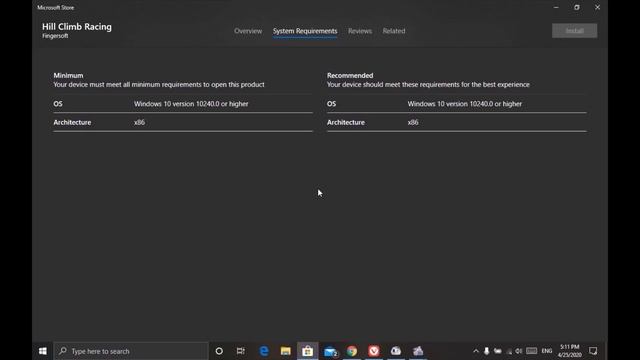The height and width of the screenshot is (360, 640).
Task: Open the Action Center notifications icon
Action: pos(593,351)
